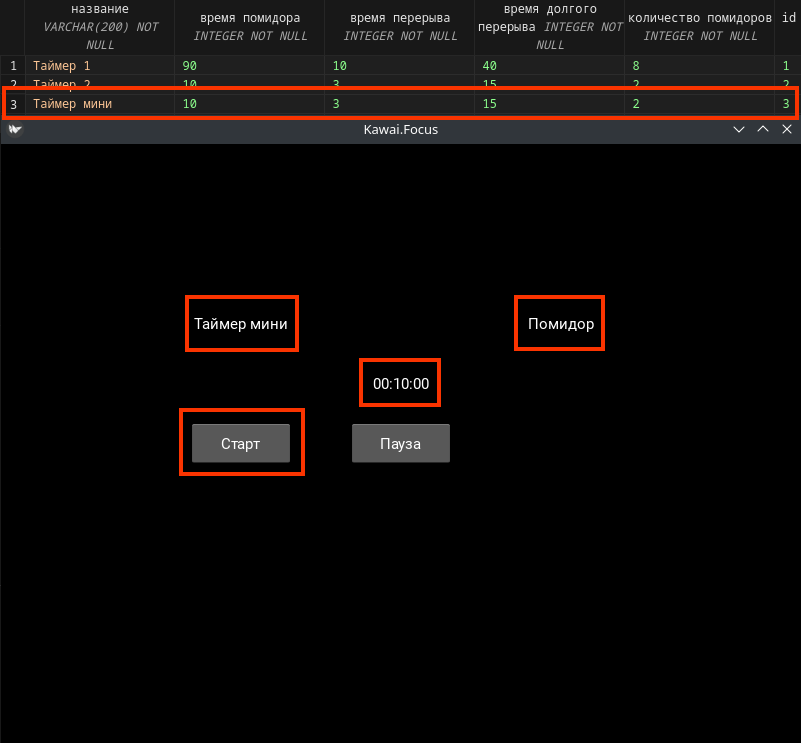Image resolution: width=801 pixels, height=743 pixels.
Task: Click the 00:10:00 timer display
Action: point(400,384)
